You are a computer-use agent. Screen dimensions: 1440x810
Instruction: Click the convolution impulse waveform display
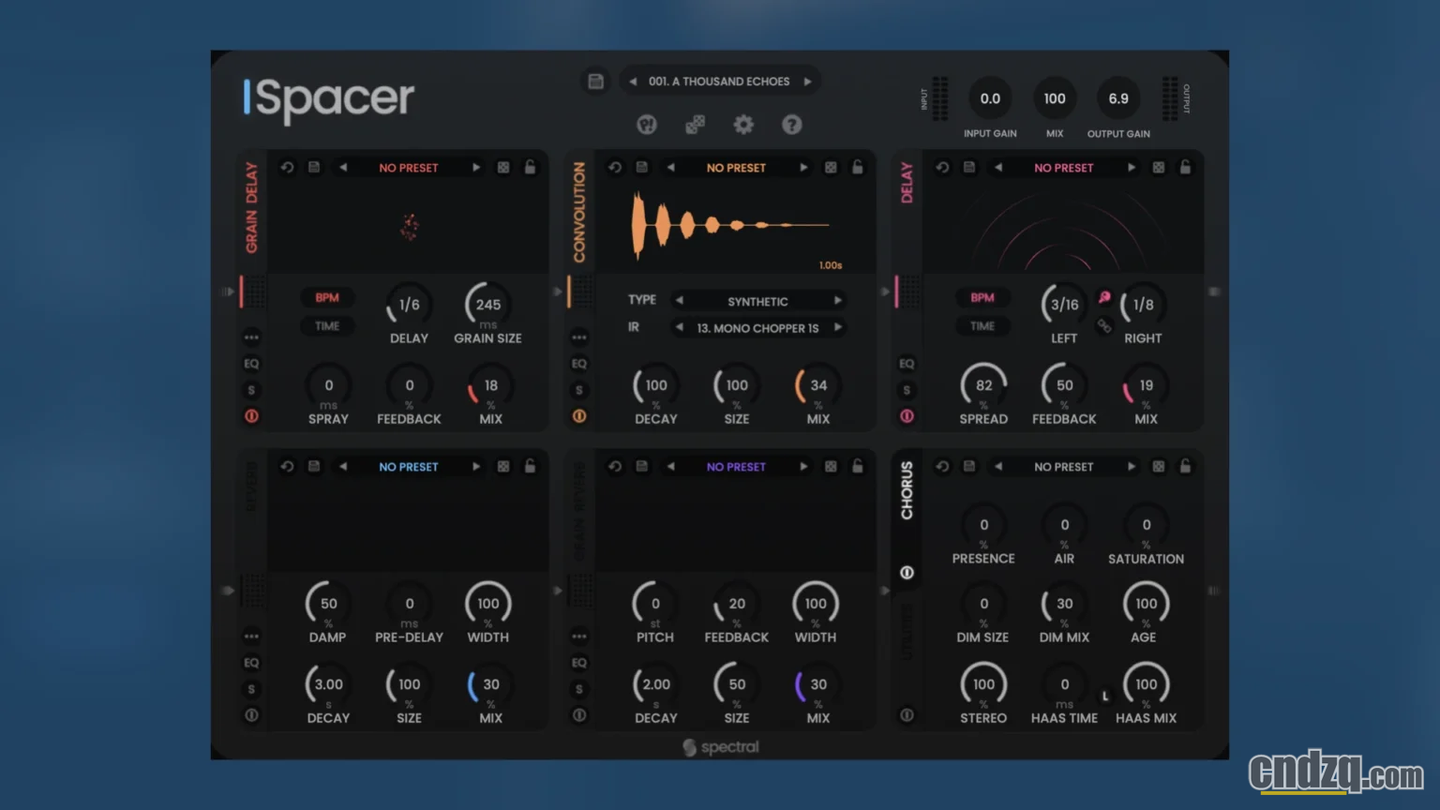(x=735, y=226)
